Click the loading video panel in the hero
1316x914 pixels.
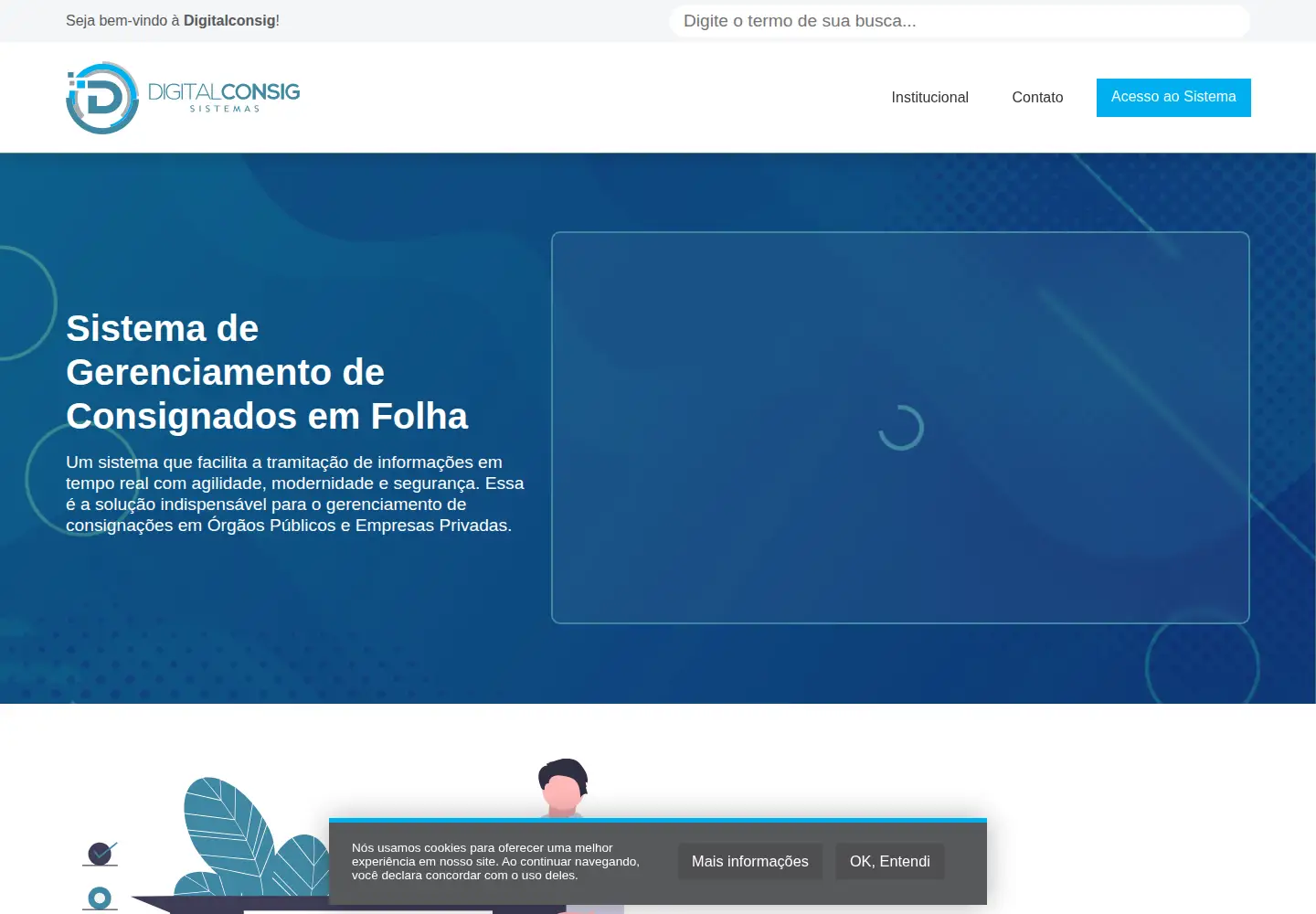[x=900, y=428]
